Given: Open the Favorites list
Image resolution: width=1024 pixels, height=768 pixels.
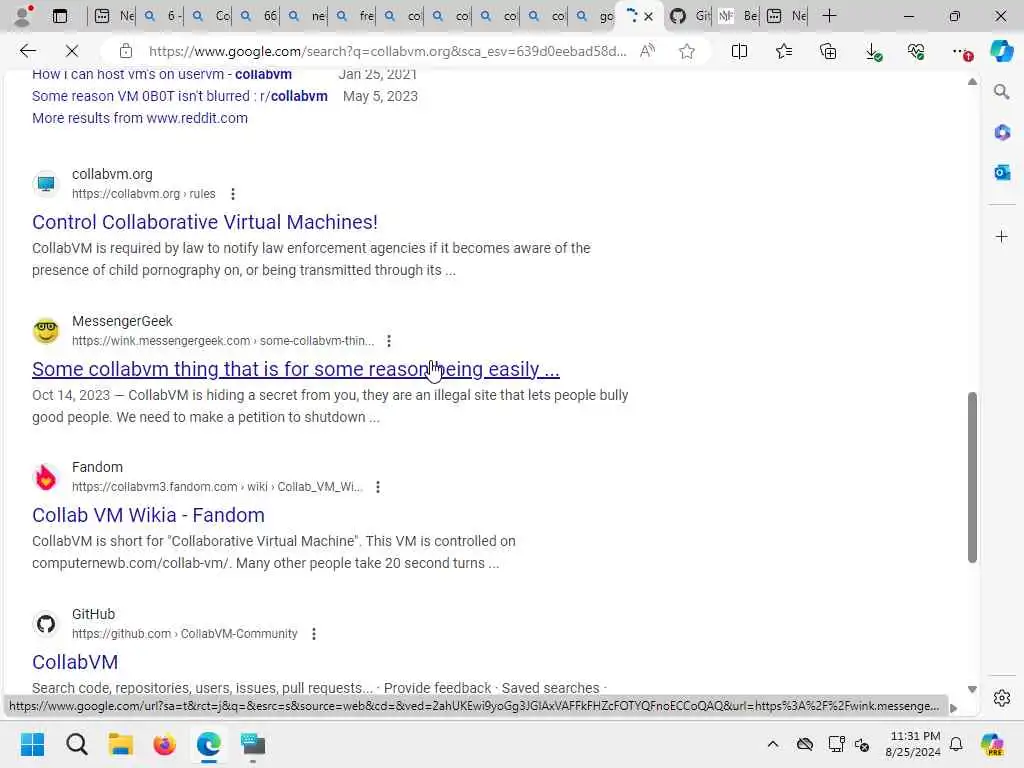Looking at the screenshot, I should point(784,51).
